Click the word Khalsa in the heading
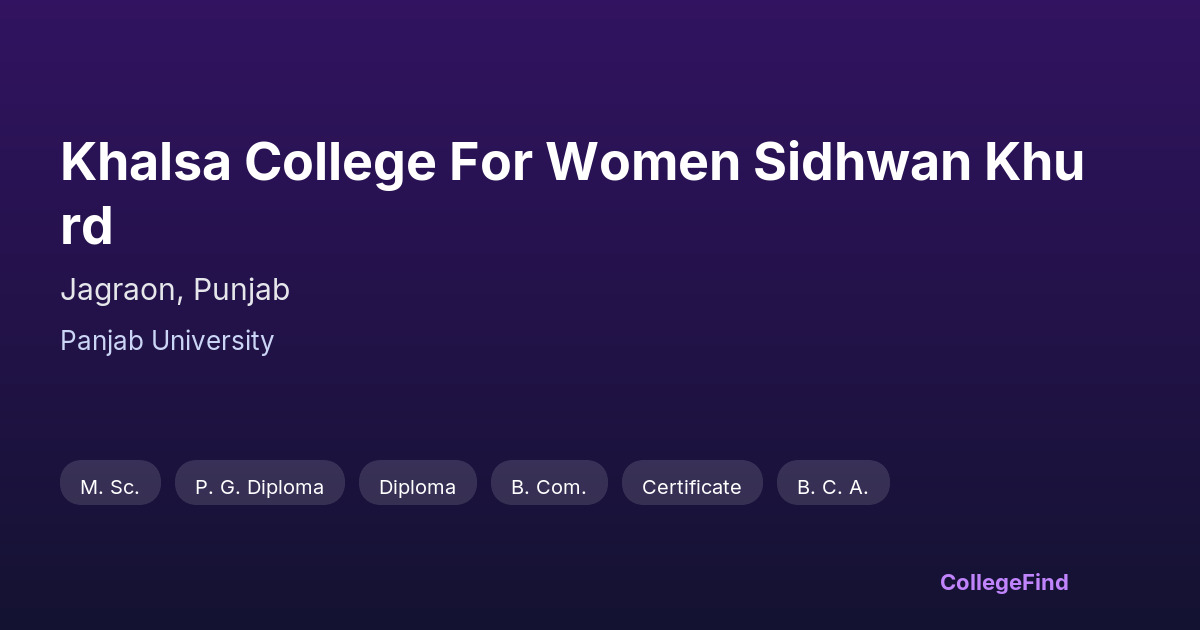Image resolution: width=1200 pixels, height=630 pixels. [x=144, y=162]
